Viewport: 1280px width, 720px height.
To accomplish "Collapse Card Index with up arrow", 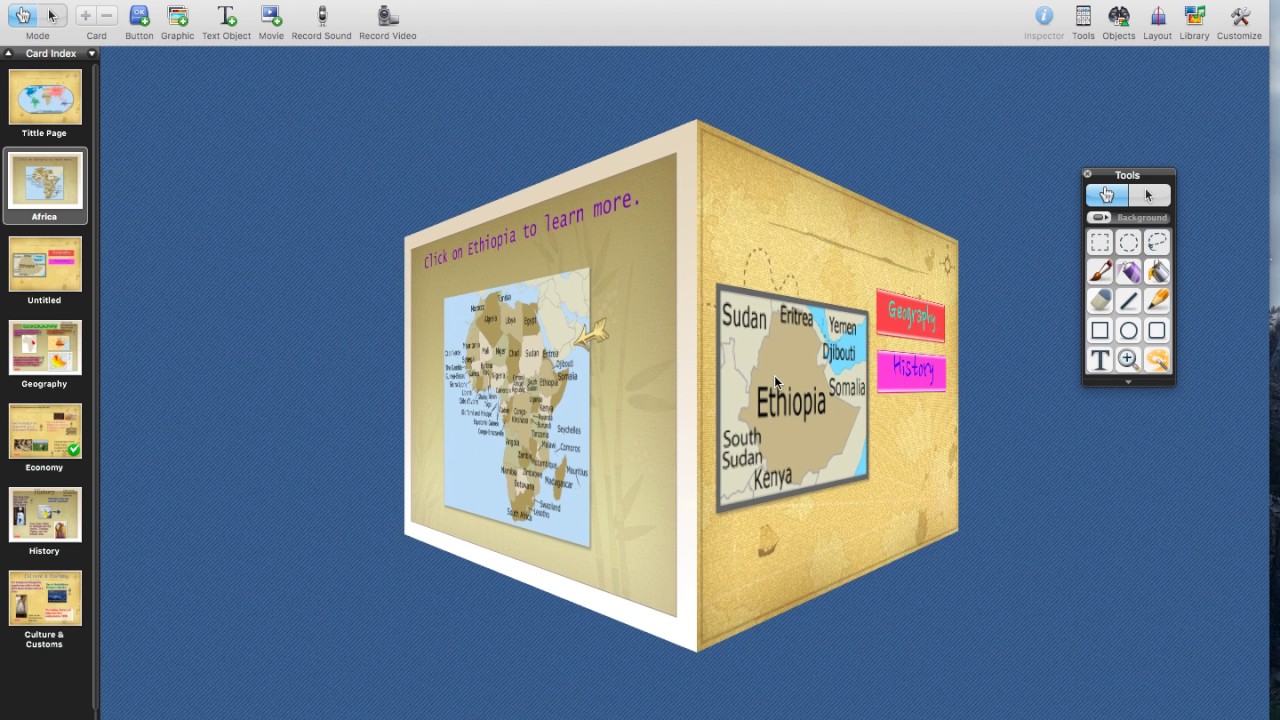I will 8,53.
